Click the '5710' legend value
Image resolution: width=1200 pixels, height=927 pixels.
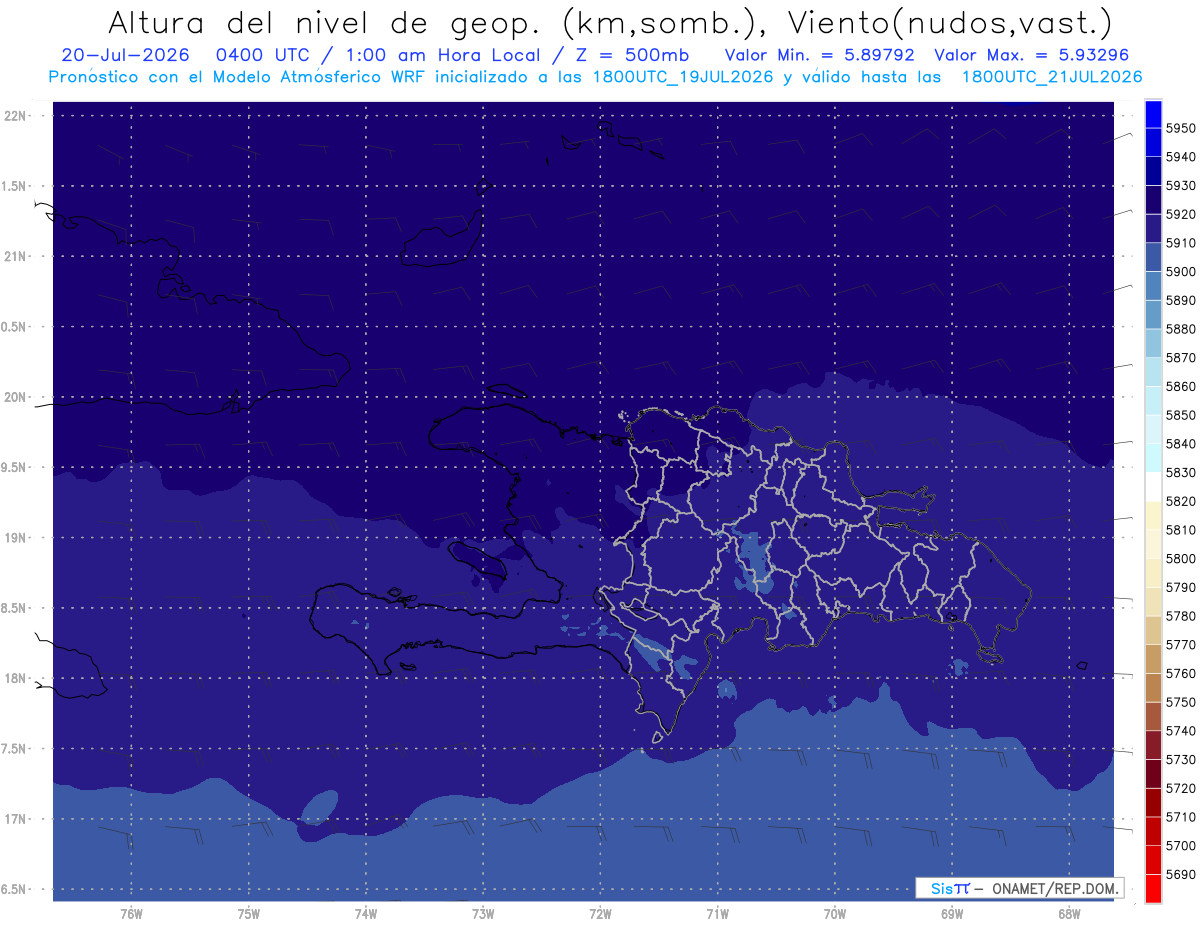coord(1181,817)
